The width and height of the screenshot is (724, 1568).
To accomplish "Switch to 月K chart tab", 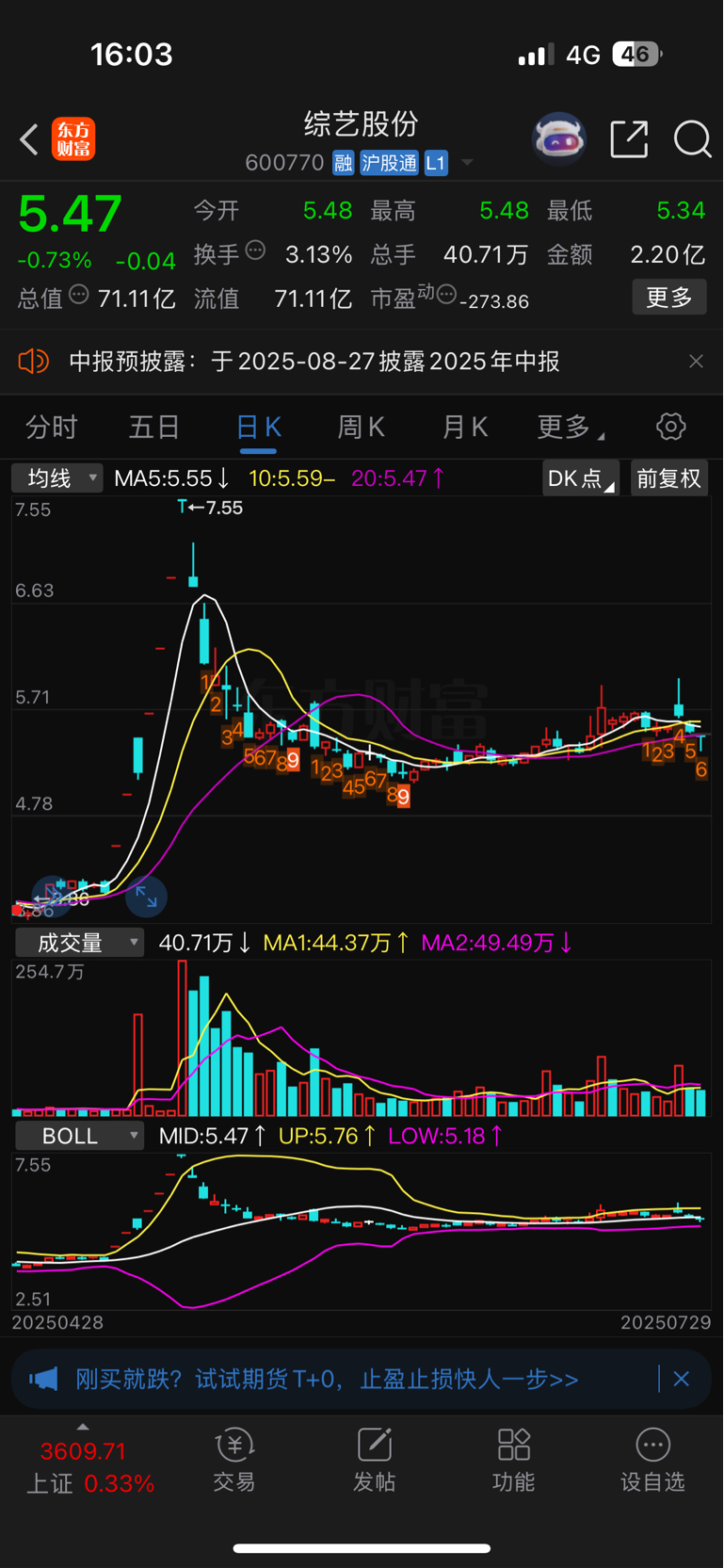I will [464, 428].
